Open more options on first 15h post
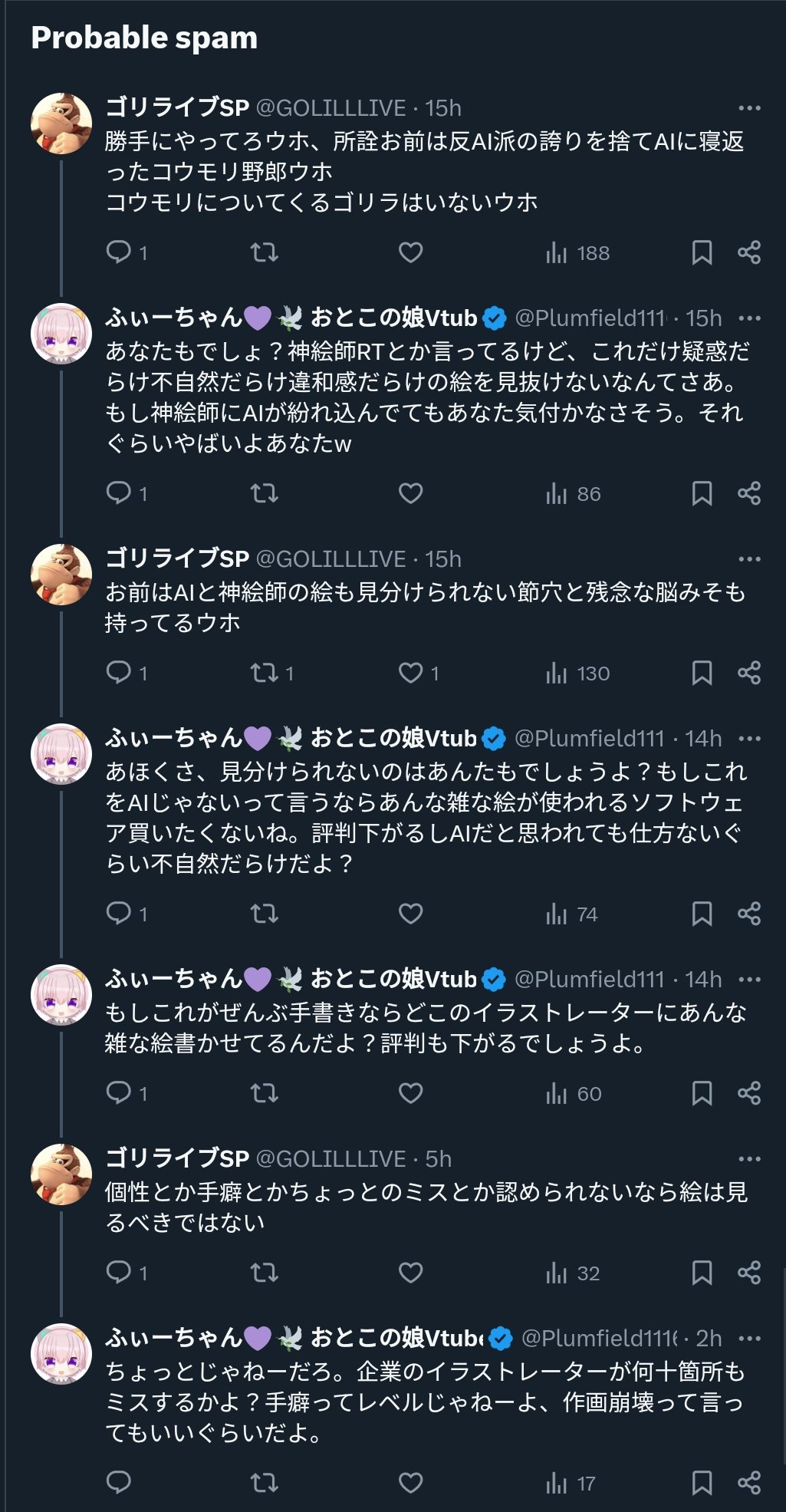 748,108
